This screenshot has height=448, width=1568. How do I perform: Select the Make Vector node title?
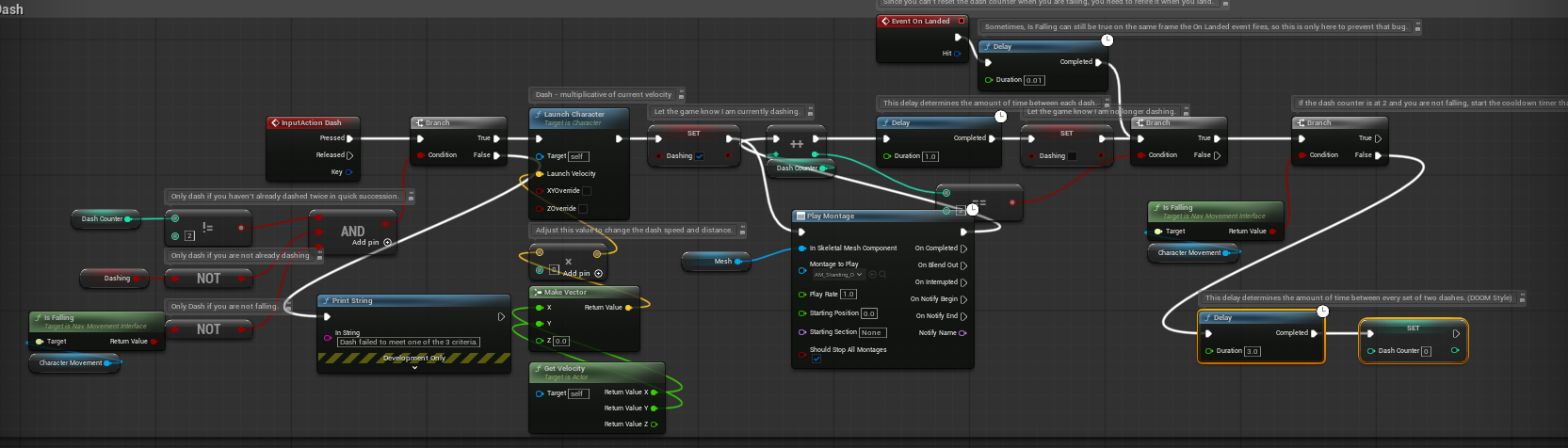[565, 293]
